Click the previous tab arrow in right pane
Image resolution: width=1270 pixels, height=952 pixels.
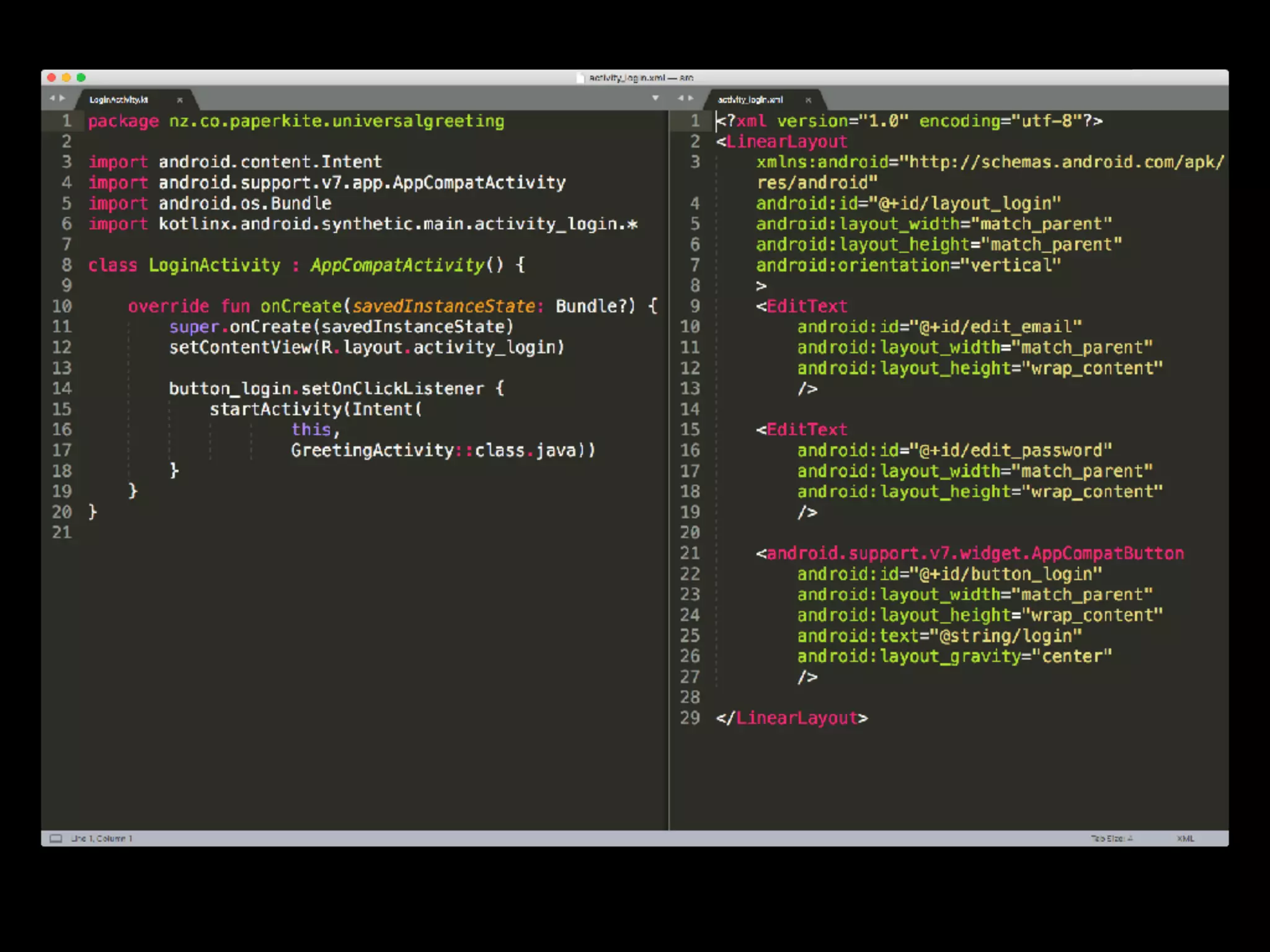(x=680, y=98)
